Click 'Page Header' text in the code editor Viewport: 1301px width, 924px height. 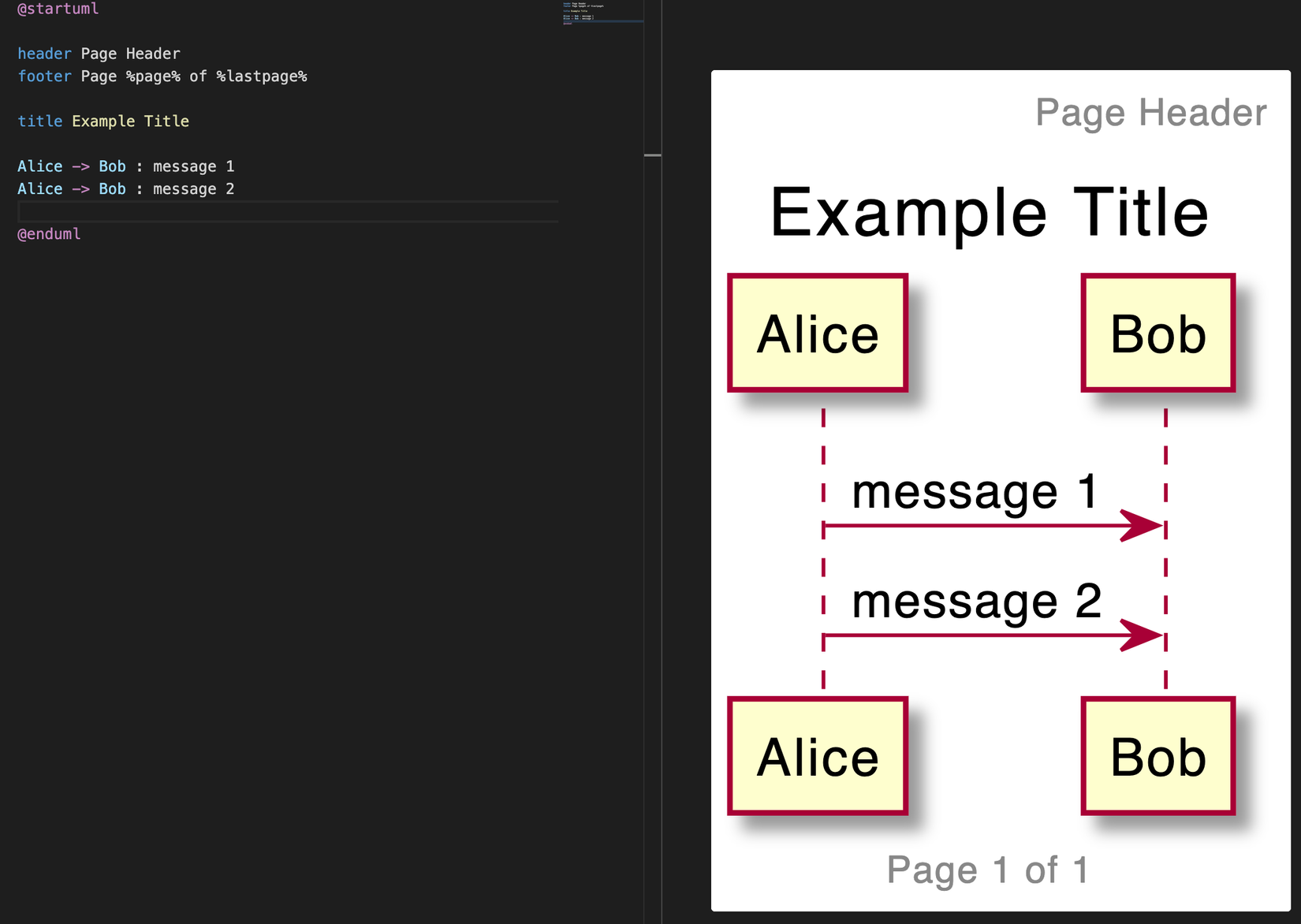130,54
